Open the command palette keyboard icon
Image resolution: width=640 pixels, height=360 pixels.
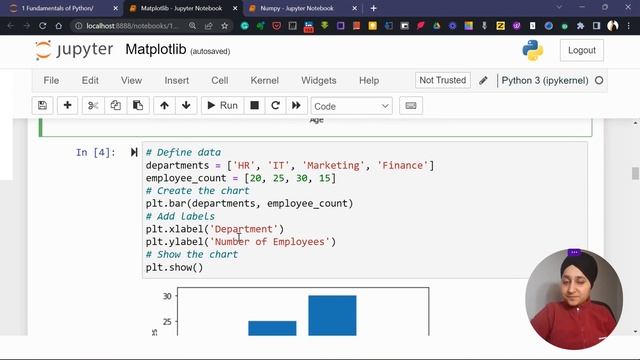tap(411, 106)
